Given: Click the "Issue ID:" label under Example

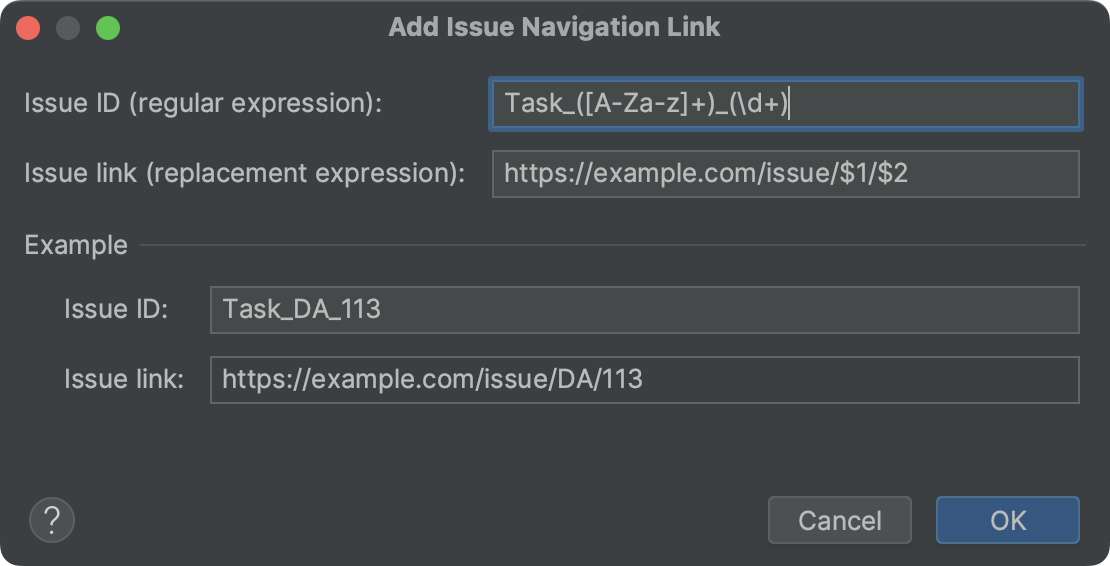Looking at the screenshot, I should pos(116,309).
